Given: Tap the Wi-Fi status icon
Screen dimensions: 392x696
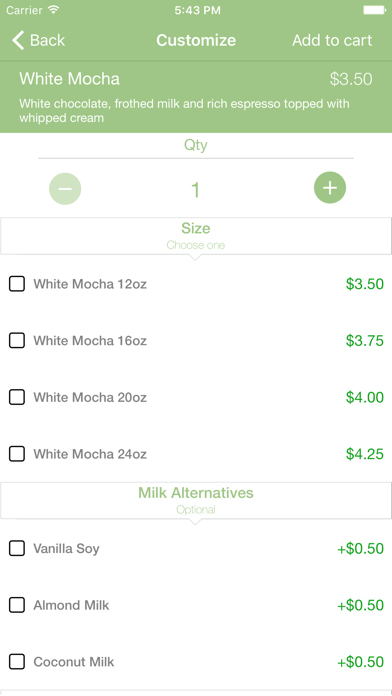Looking at the screenshot, I should 54,10.
